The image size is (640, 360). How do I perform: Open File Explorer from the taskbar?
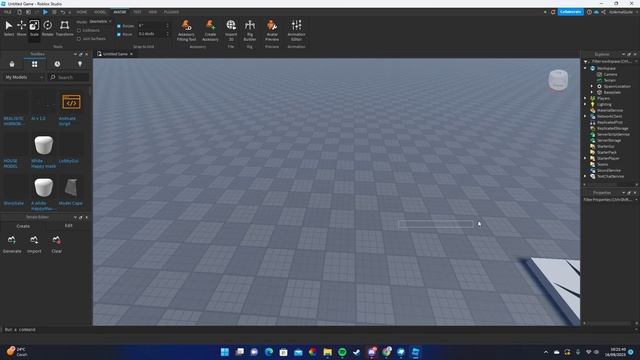coord(327,352)
